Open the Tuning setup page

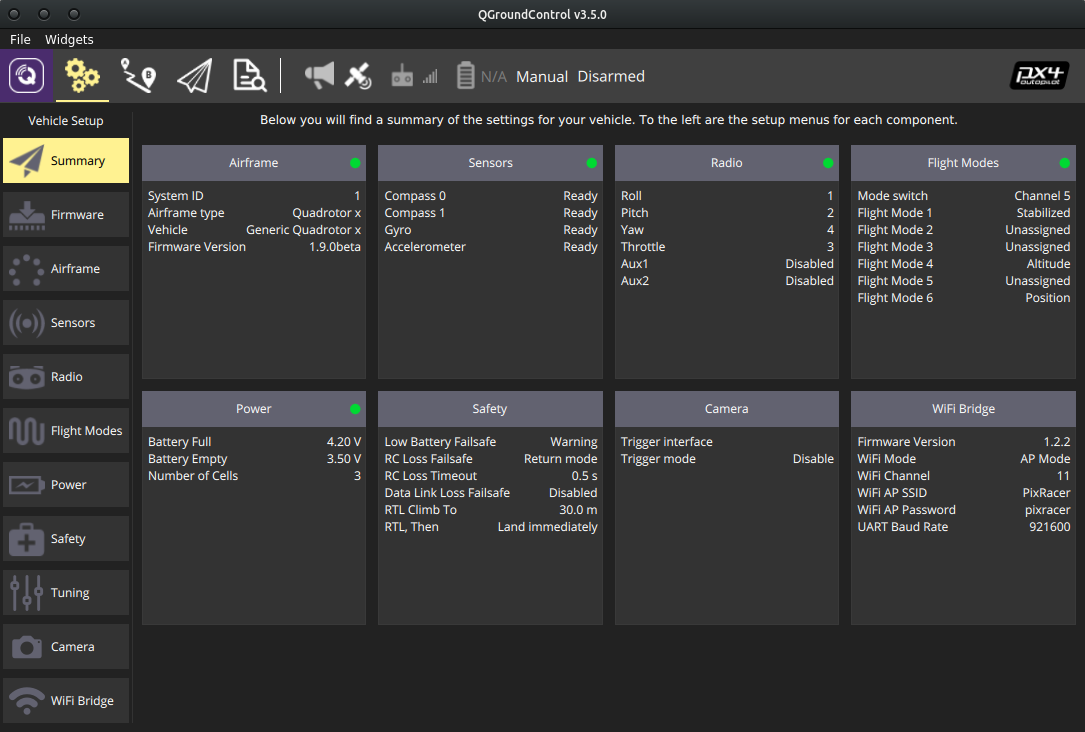click(x=66, y=593)
